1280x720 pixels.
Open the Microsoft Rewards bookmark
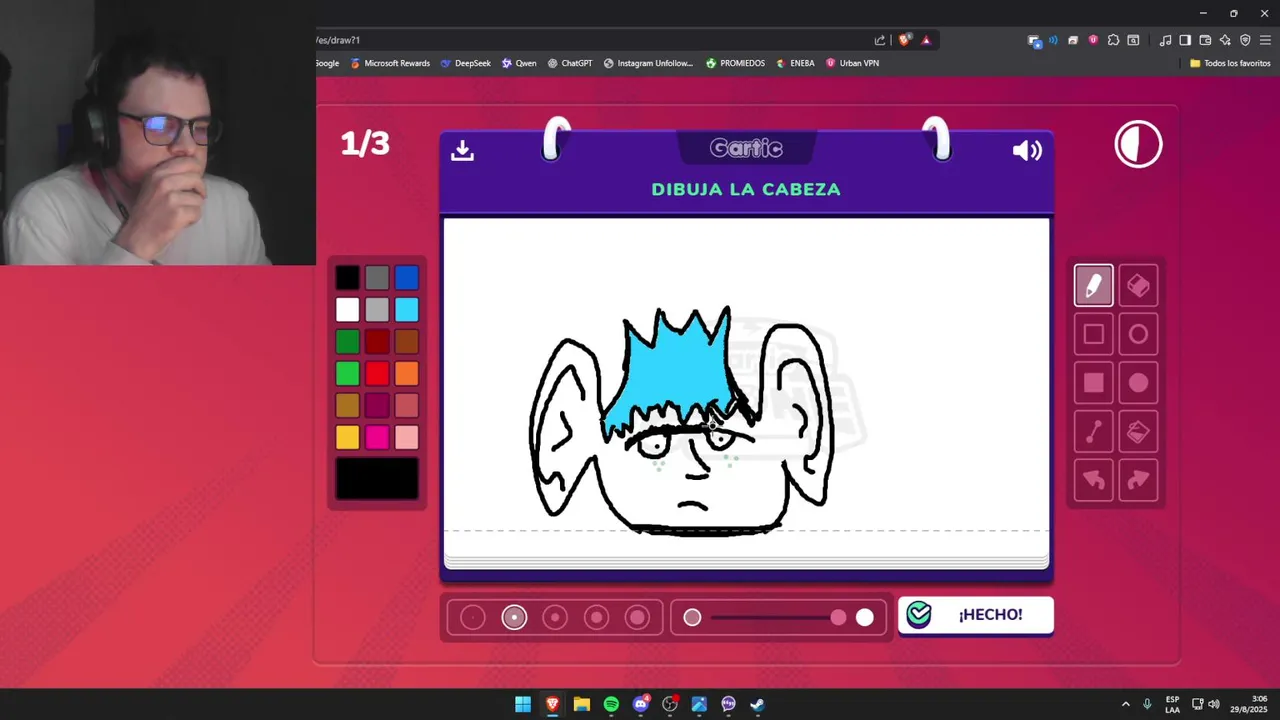pyautogui.click(x=388, y=63)
